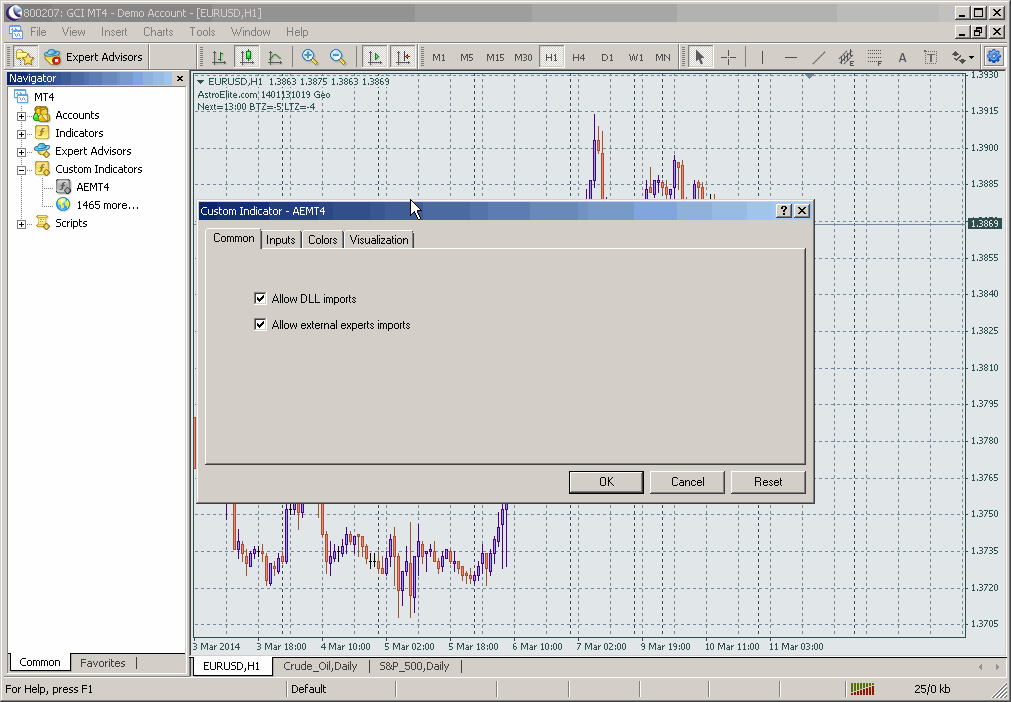Viewport: 1011px width, 702px height.
Task: Select the AEMT4 custom indicator
Action: (92, 187)
